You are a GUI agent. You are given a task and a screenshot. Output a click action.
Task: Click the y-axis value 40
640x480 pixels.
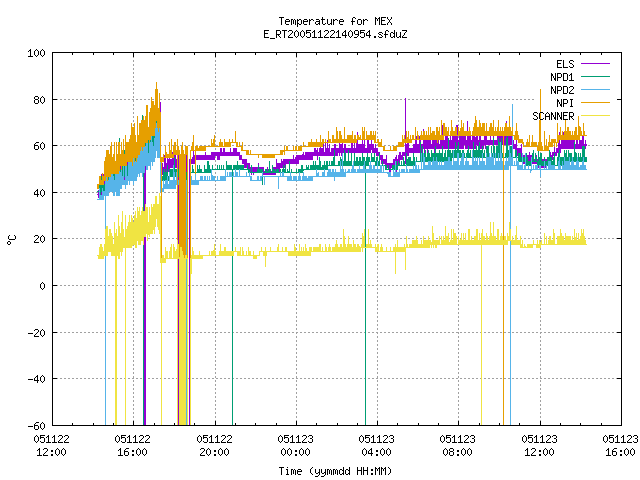[39, 193]
